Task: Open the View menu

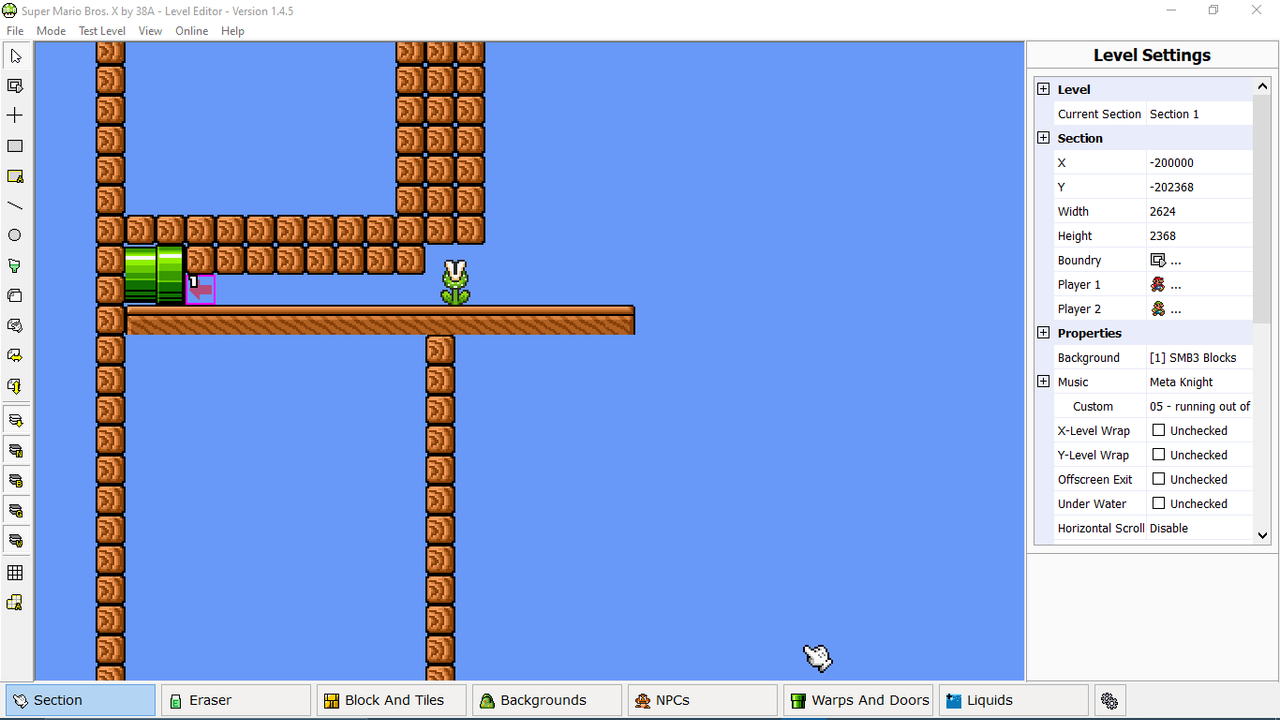Action: (150, 31)
